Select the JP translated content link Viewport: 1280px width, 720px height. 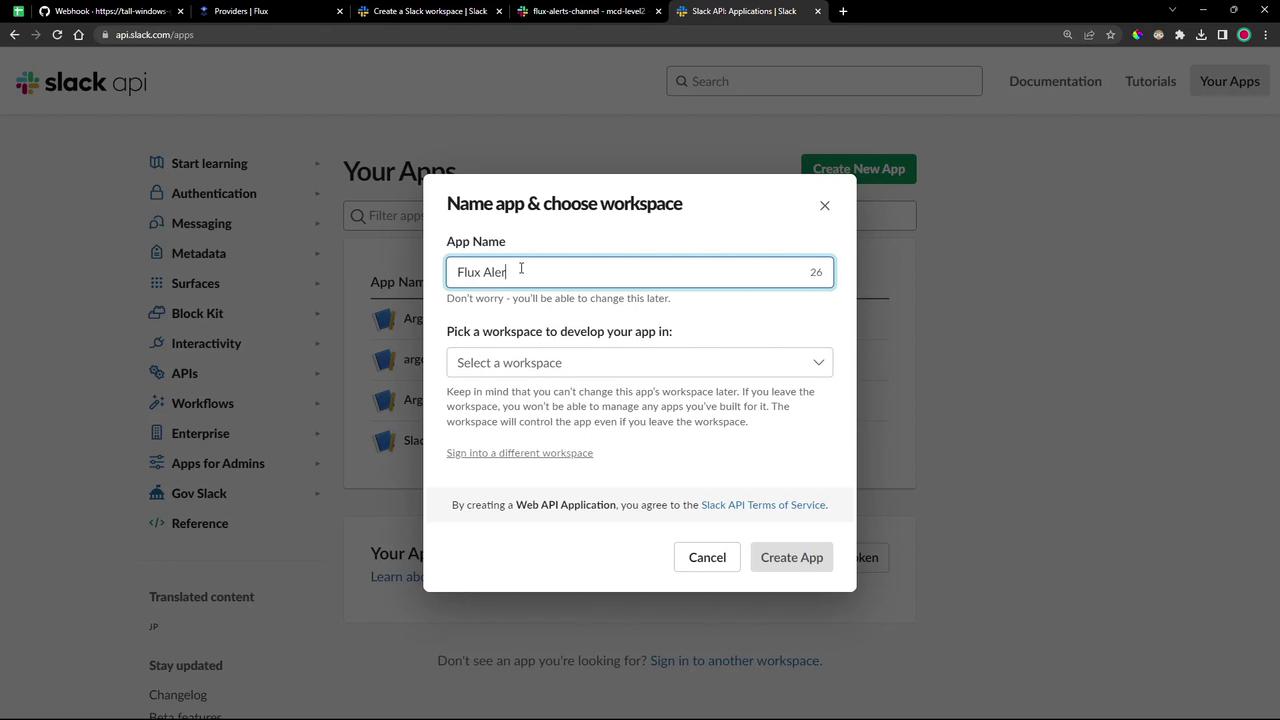click(154, 627)
